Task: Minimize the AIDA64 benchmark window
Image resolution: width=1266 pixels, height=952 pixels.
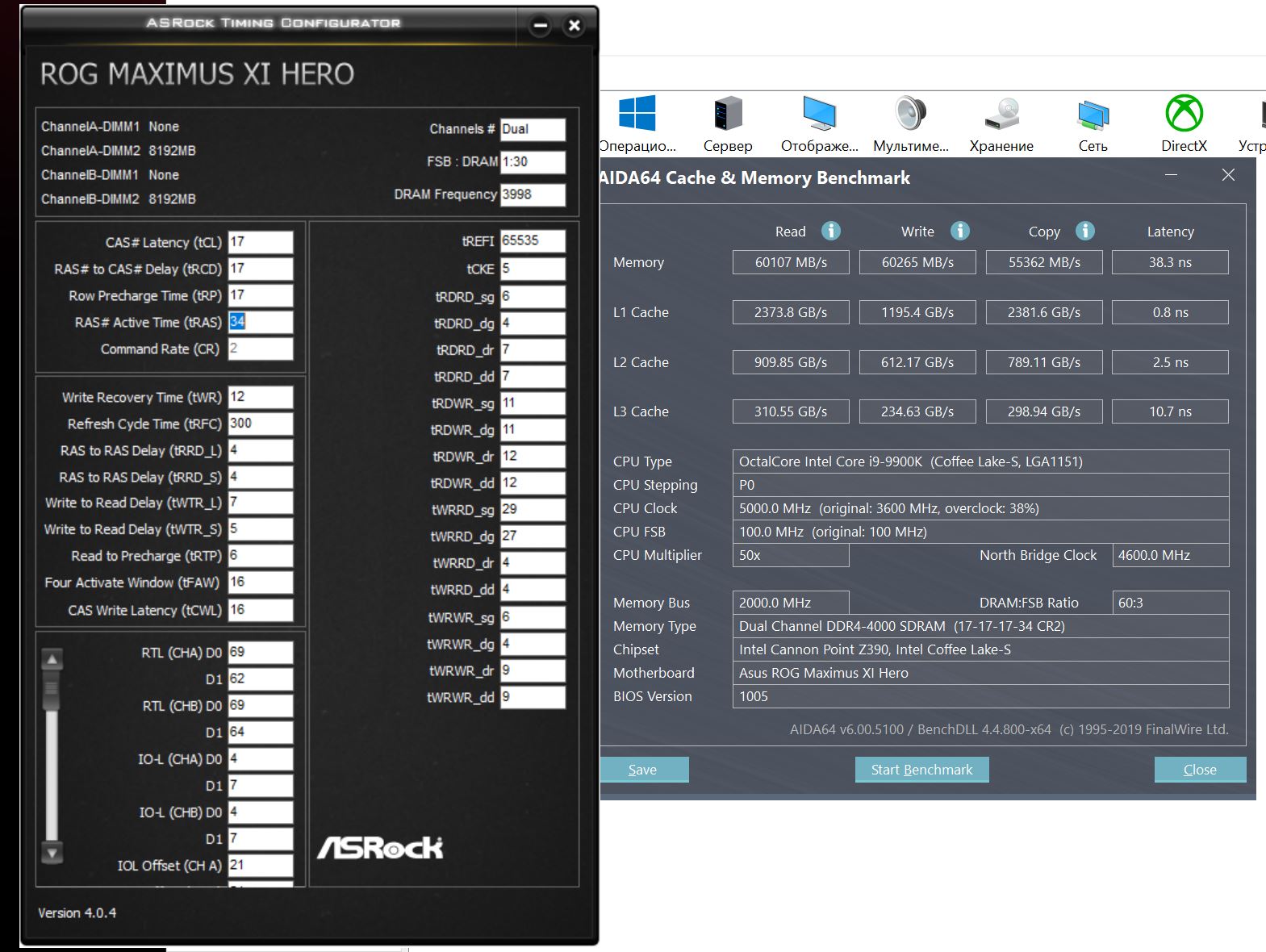Action: pos(1171,175)
